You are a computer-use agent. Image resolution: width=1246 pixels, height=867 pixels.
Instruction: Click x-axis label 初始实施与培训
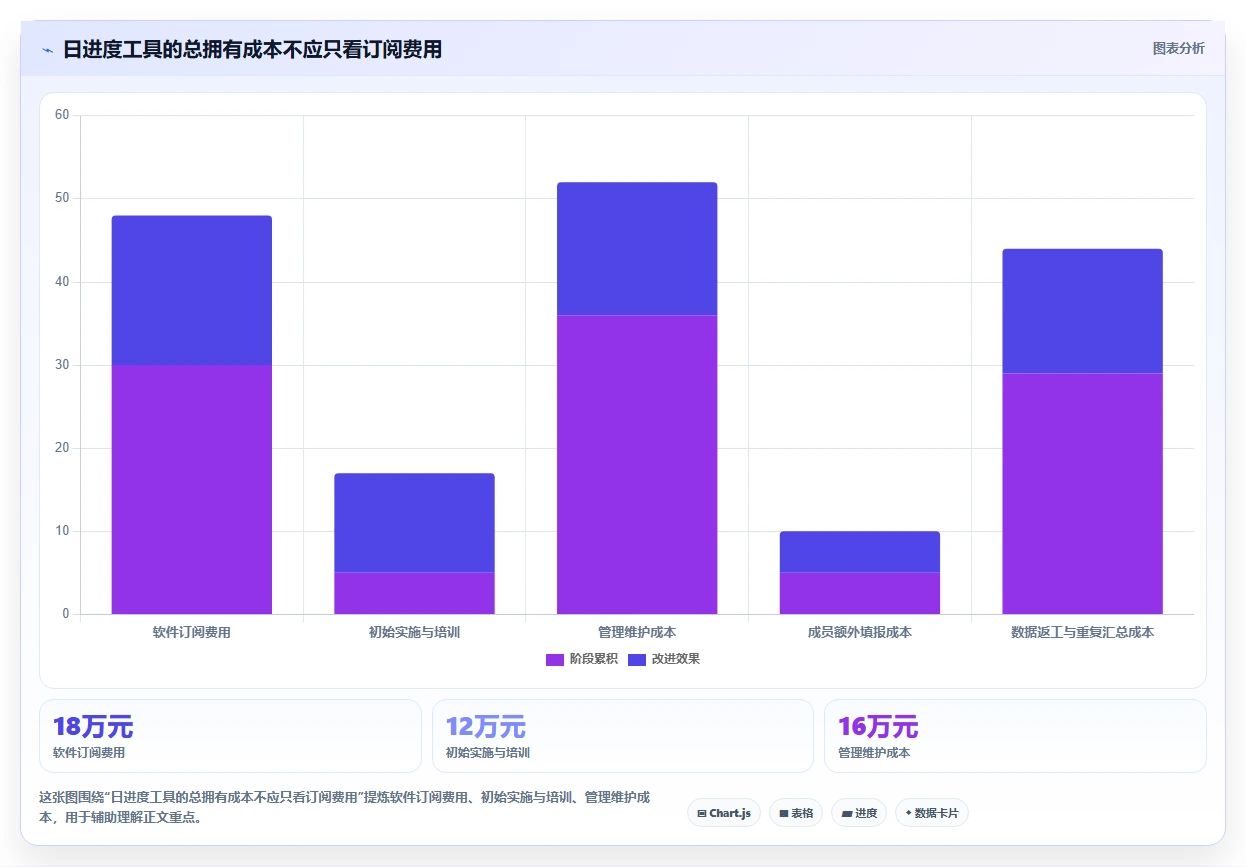[x=414, y=632]
